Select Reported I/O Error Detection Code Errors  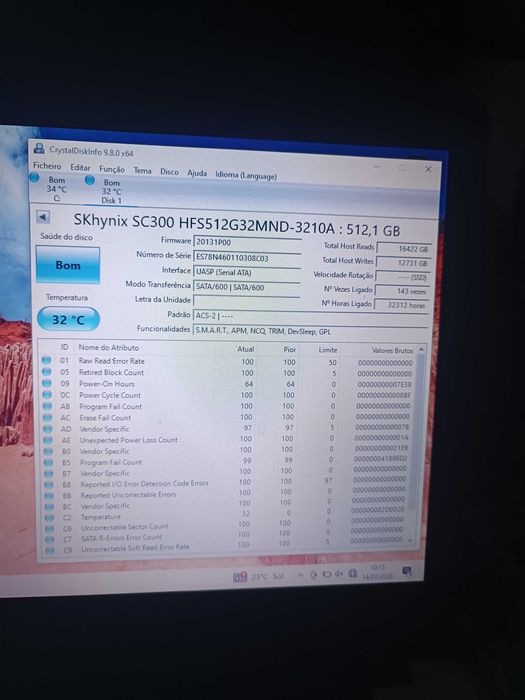click(144, 483)
